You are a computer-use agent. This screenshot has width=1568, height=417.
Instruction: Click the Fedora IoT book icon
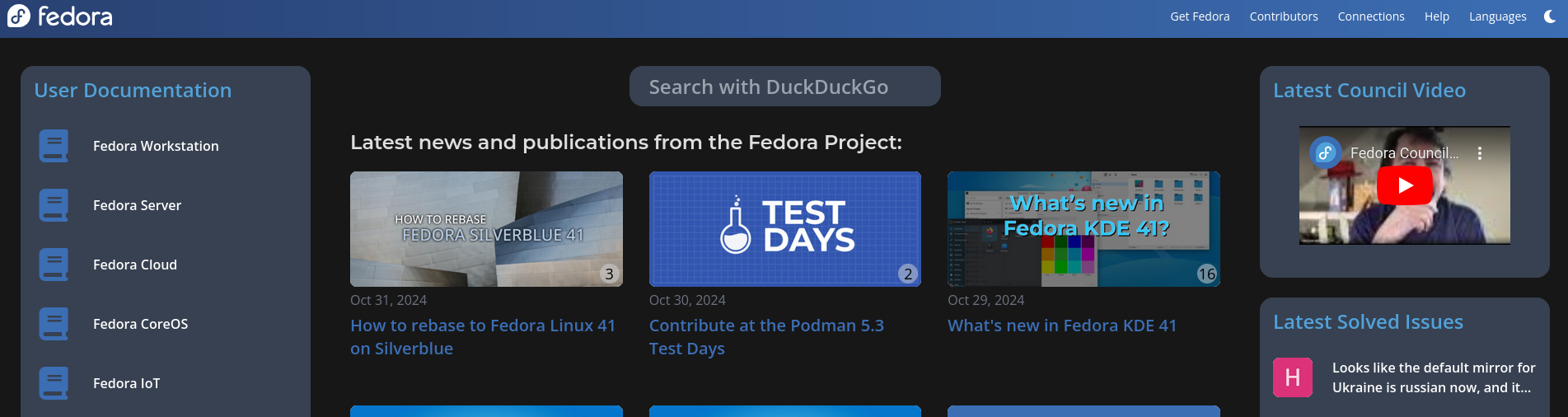point(54,383)
